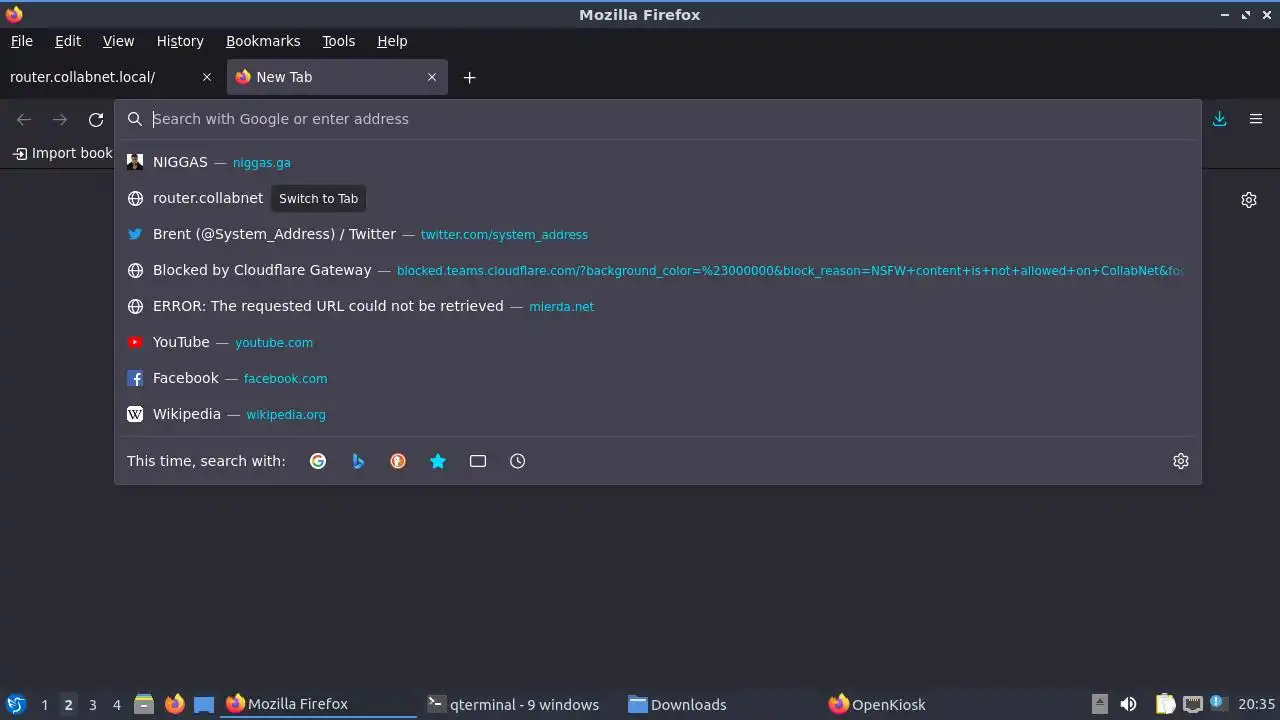Viewport: 1280px width, 720px height.
Task: Search open tabs with the tabs icon
Action: [478, 461]
